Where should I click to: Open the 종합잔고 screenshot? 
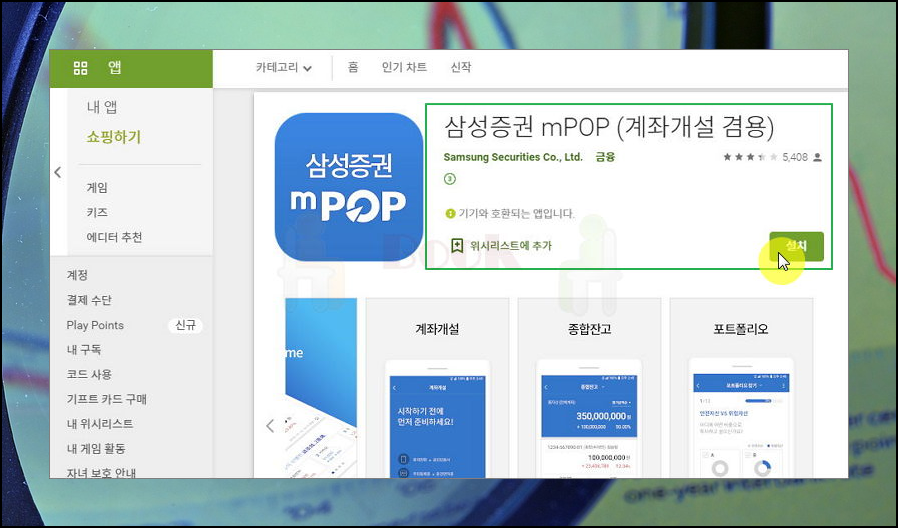pos(589,388)
